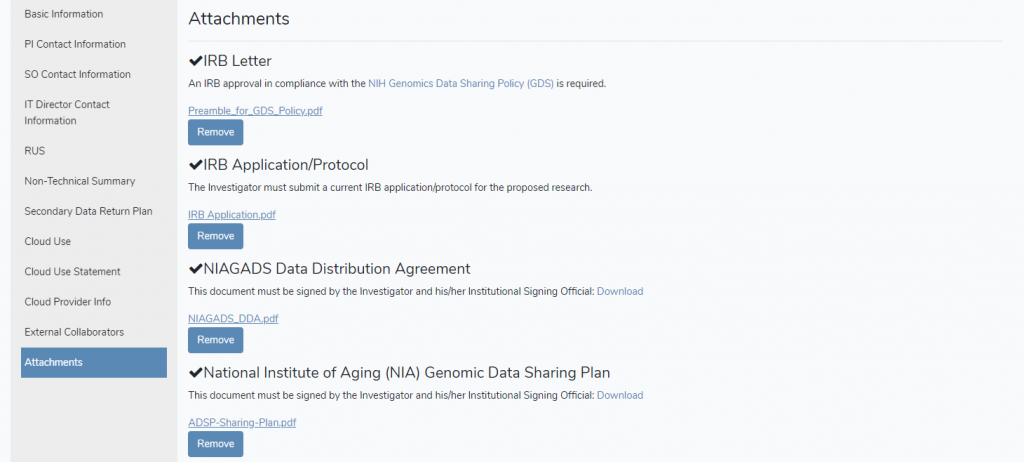This screenshot has width=1024, height=462.
Task: Click checkmark beside NIA Genomic Data Sharing Plan
Action: click(195, 373)
